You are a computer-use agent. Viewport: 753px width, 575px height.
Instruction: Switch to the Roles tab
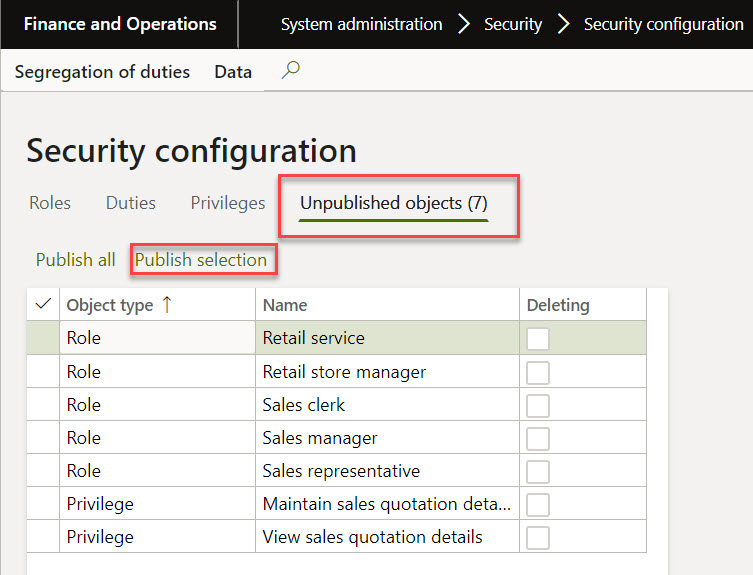[50, 203]
